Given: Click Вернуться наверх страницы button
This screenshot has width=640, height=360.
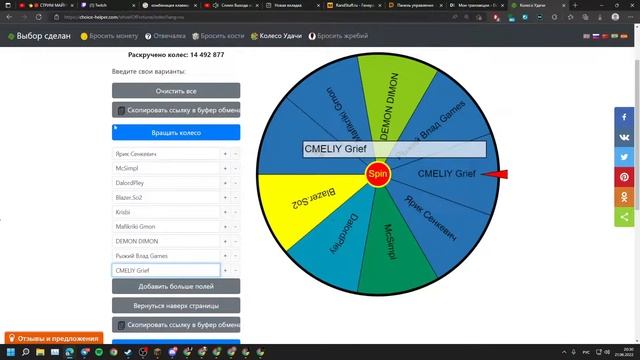Looking at the screenshot, I should 176,306.
